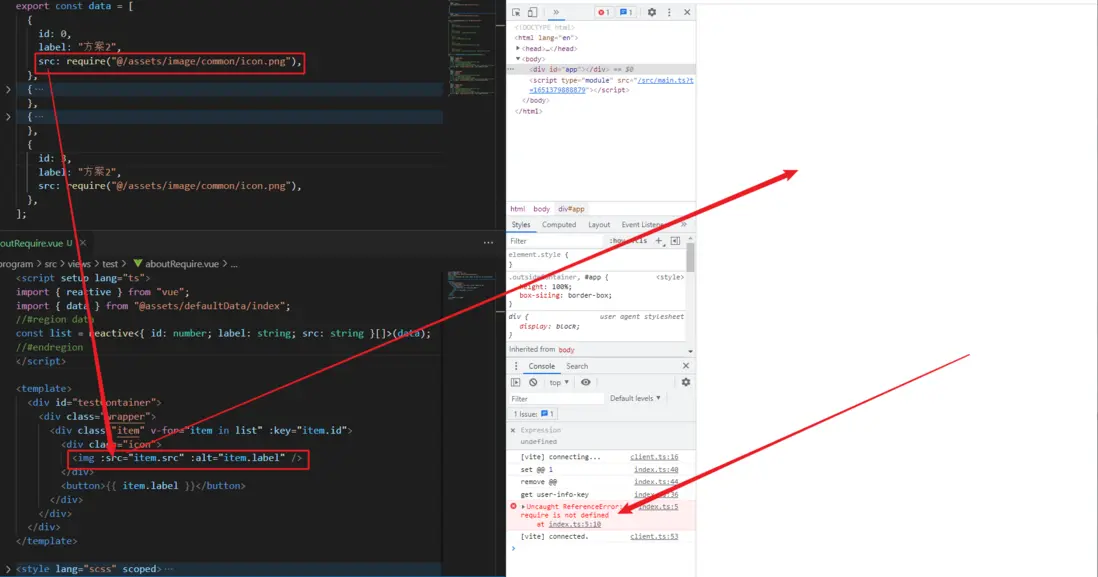Open the blue issues count badge
Viewport: 1098px width, 577px height.
pos(626,12)
